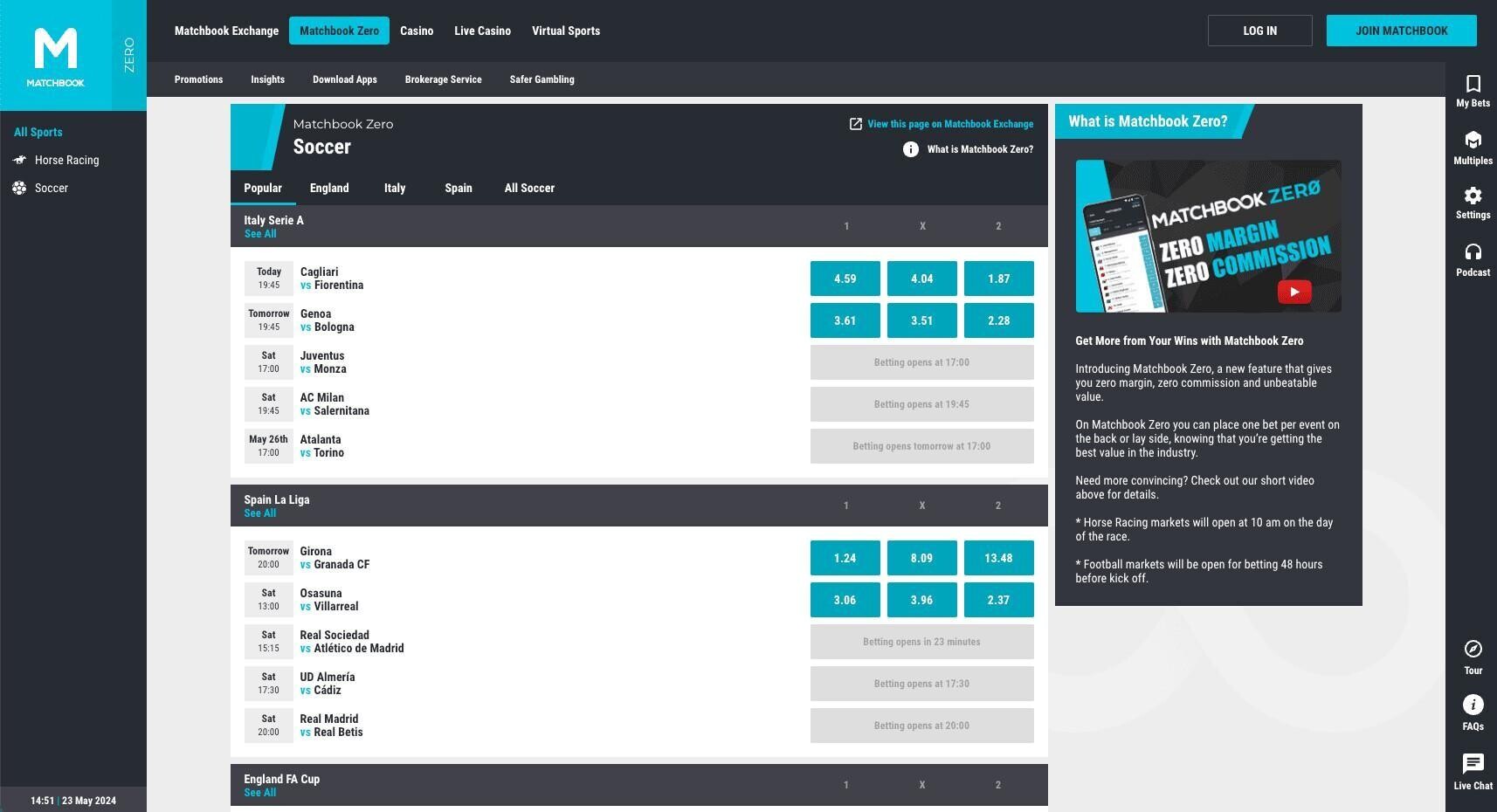Click the external link icon beside View this page
The width and height of the screenshot is (1497, 812).
[856, 124]
